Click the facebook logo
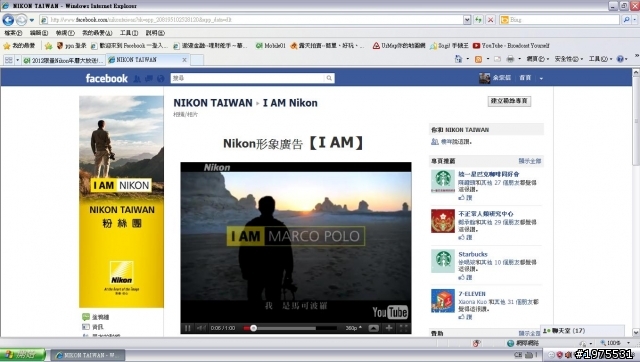Viewport: 640px width, 362px height. [107, 78]
